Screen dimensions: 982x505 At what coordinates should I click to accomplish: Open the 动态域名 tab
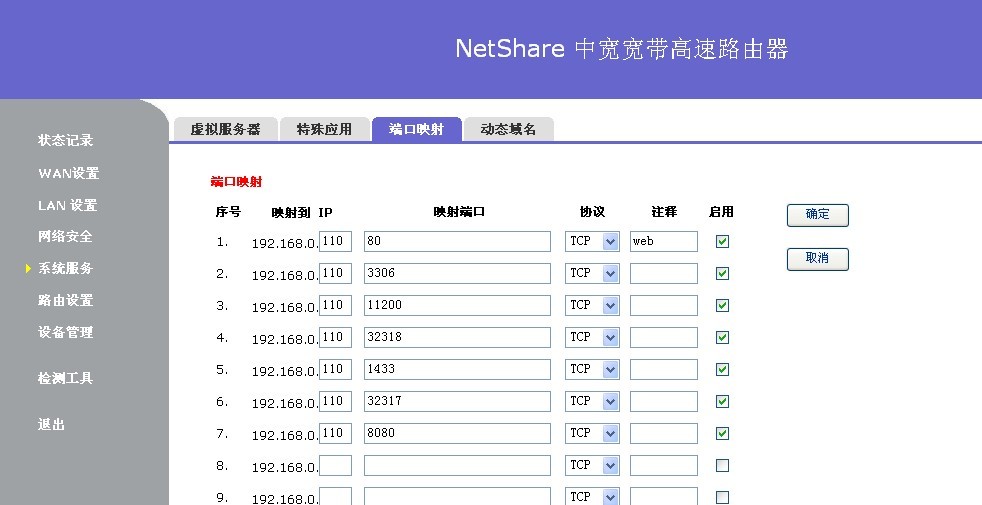pyautogui.click(x=509, y=129)
